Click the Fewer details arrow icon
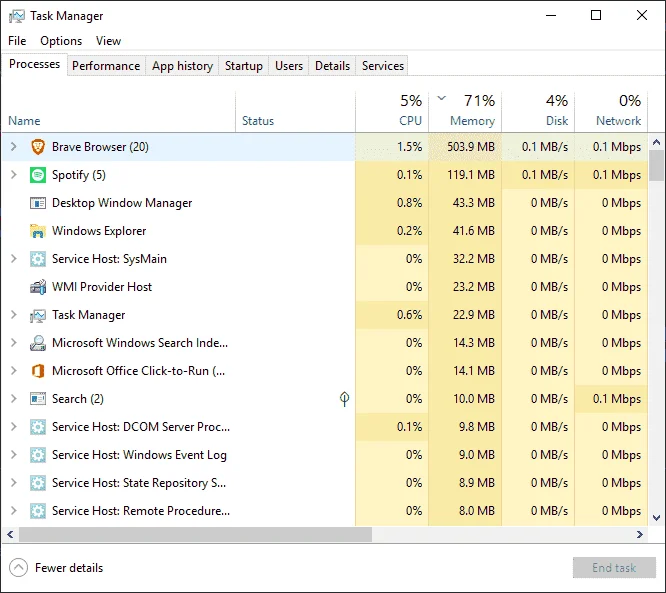This screenshot has height=593, width=666. point(18,568)
